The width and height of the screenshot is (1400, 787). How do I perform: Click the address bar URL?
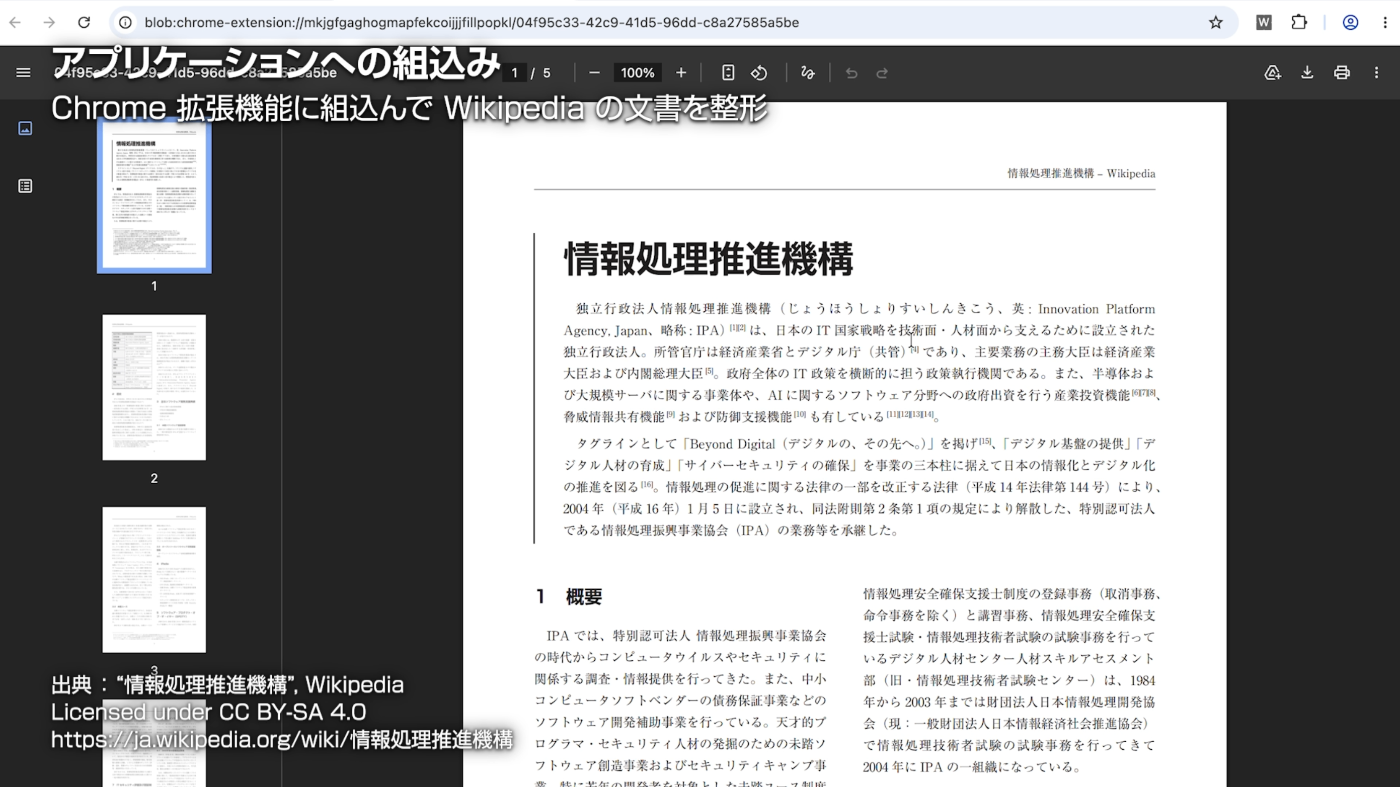point(471,22)
